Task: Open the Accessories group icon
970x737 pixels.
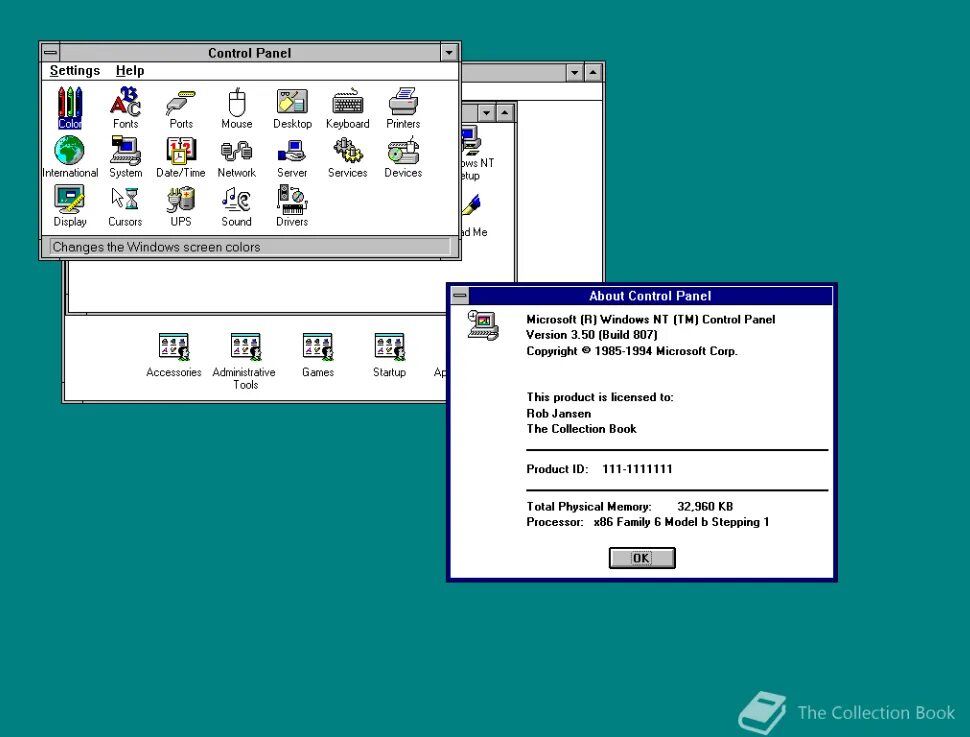Action: click(173, 346)
